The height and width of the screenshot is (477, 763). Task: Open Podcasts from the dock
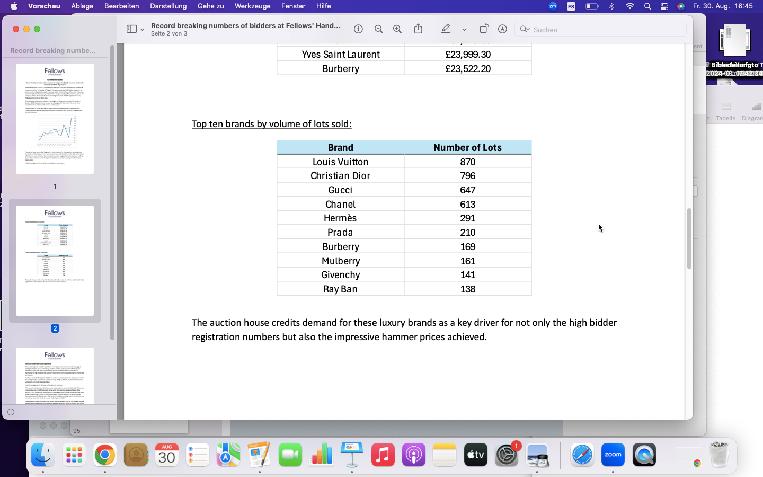click(x=414, y=455)
